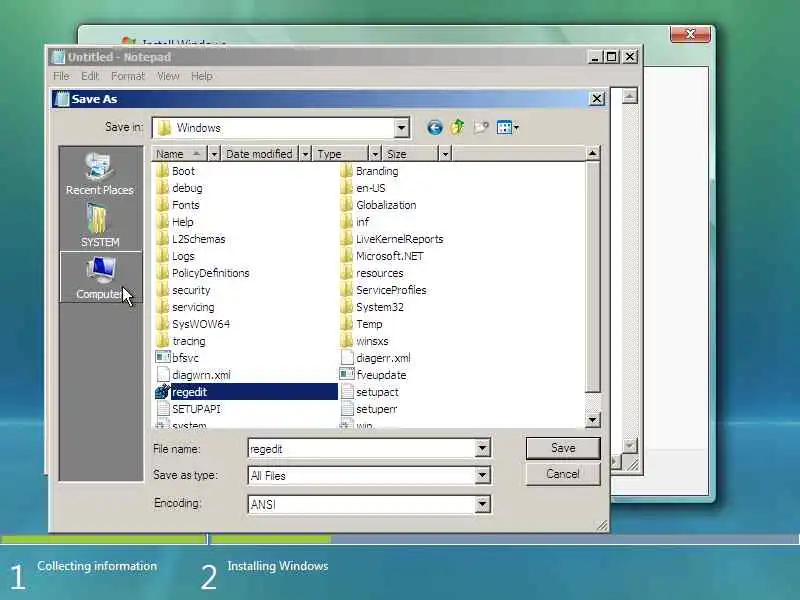Select the diagerr.xml file
The image size is (800, 600).
(376, 358)
